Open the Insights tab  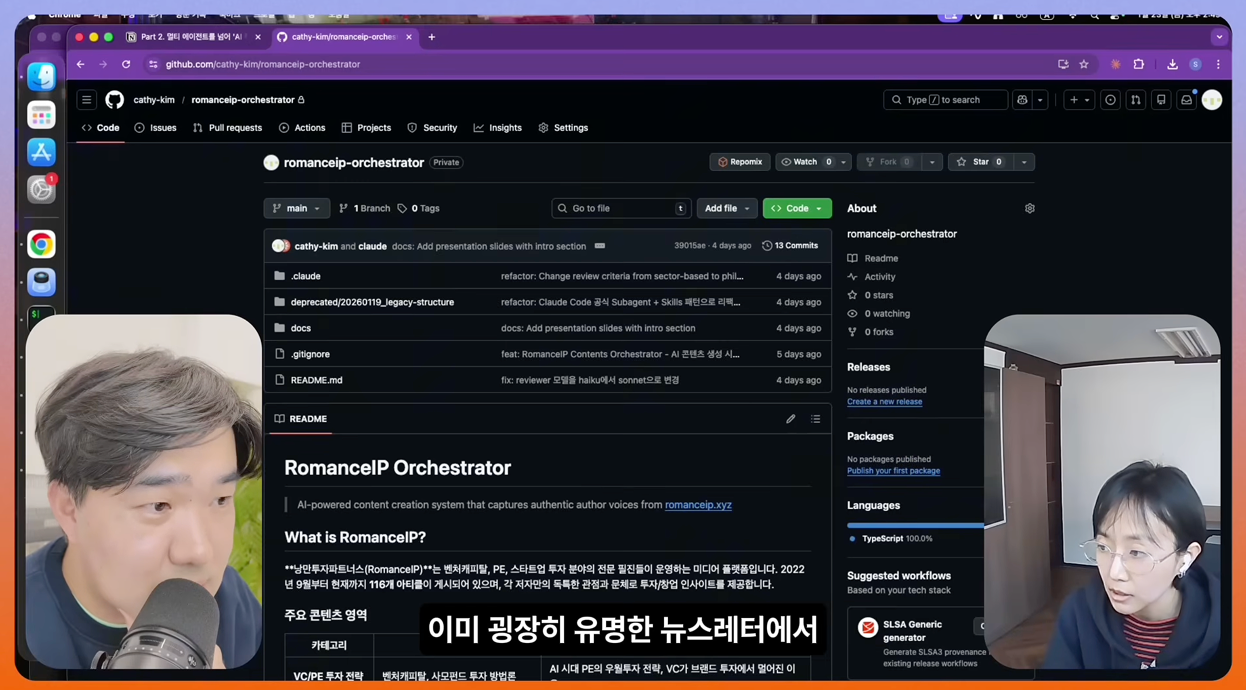click(x=505, y=127)
